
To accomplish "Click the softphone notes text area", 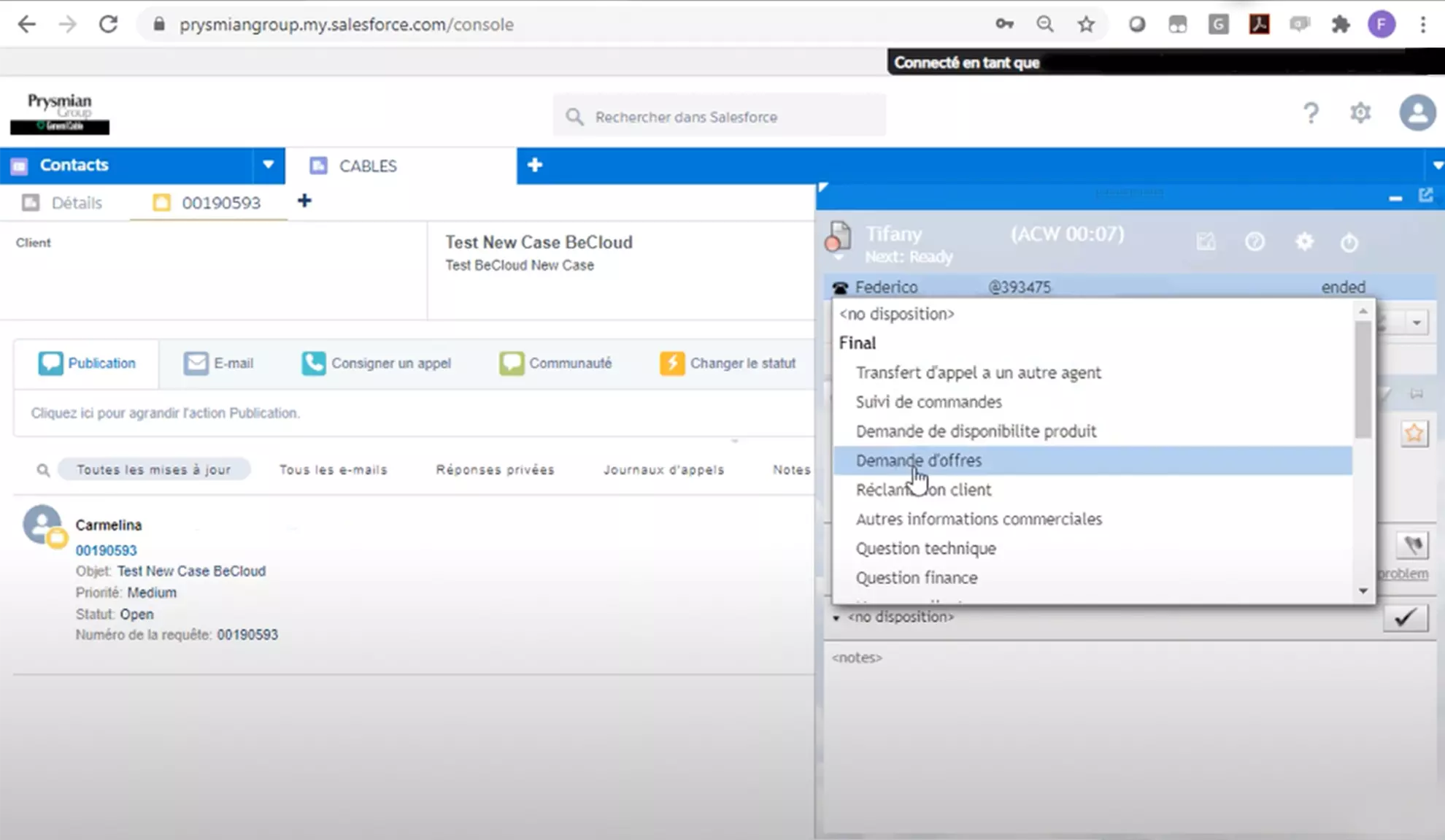I will (x=1129, y=737).
